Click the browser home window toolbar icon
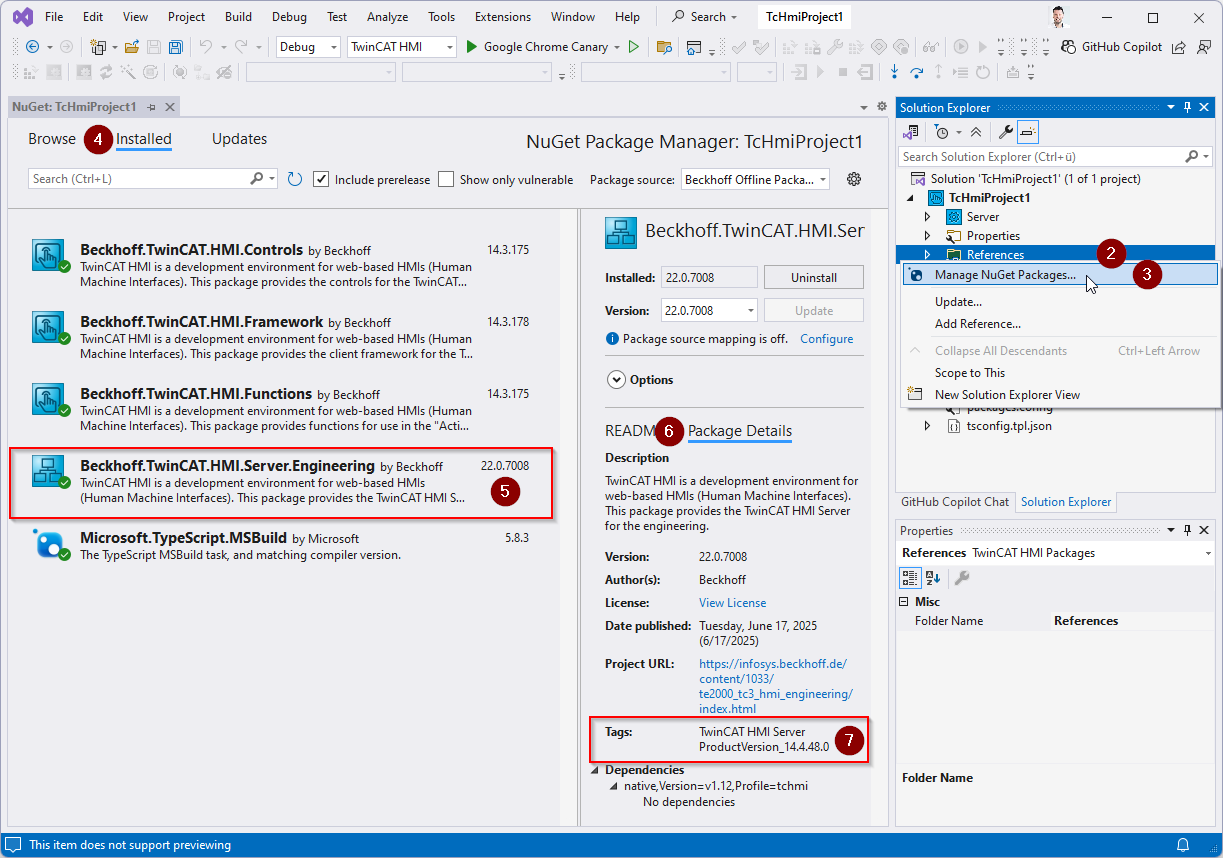 pyautogui.click(x=694, y=47)
